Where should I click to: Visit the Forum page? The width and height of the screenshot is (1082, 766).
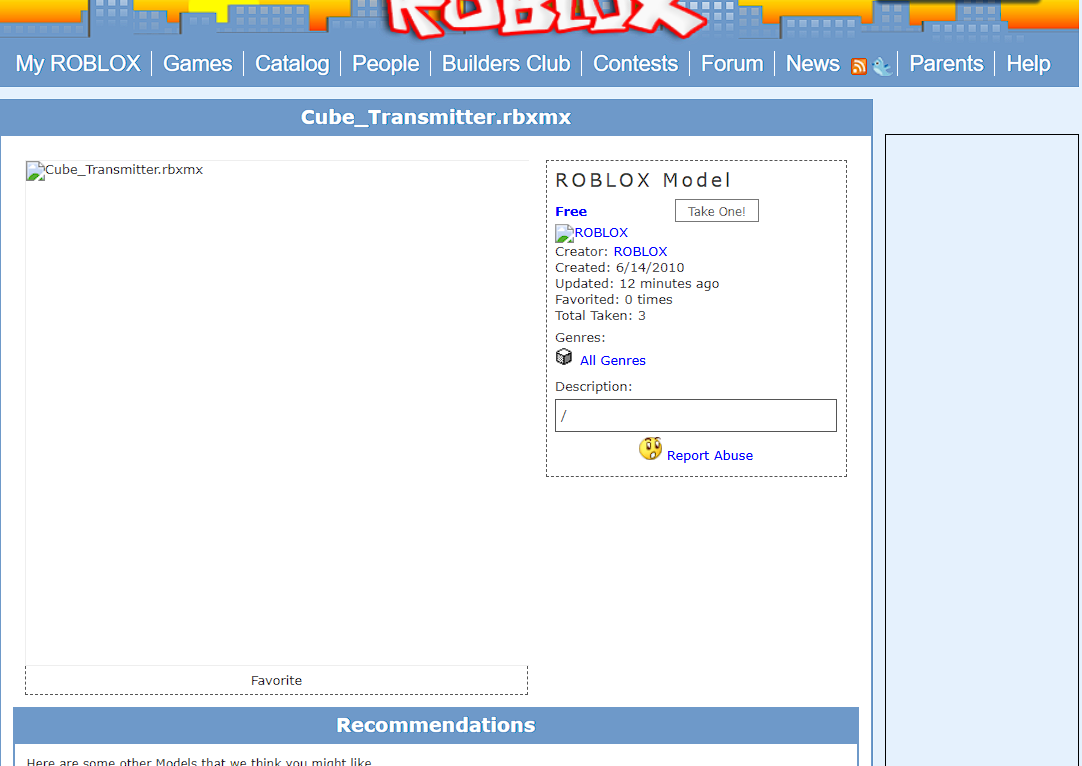click(731, 64)
